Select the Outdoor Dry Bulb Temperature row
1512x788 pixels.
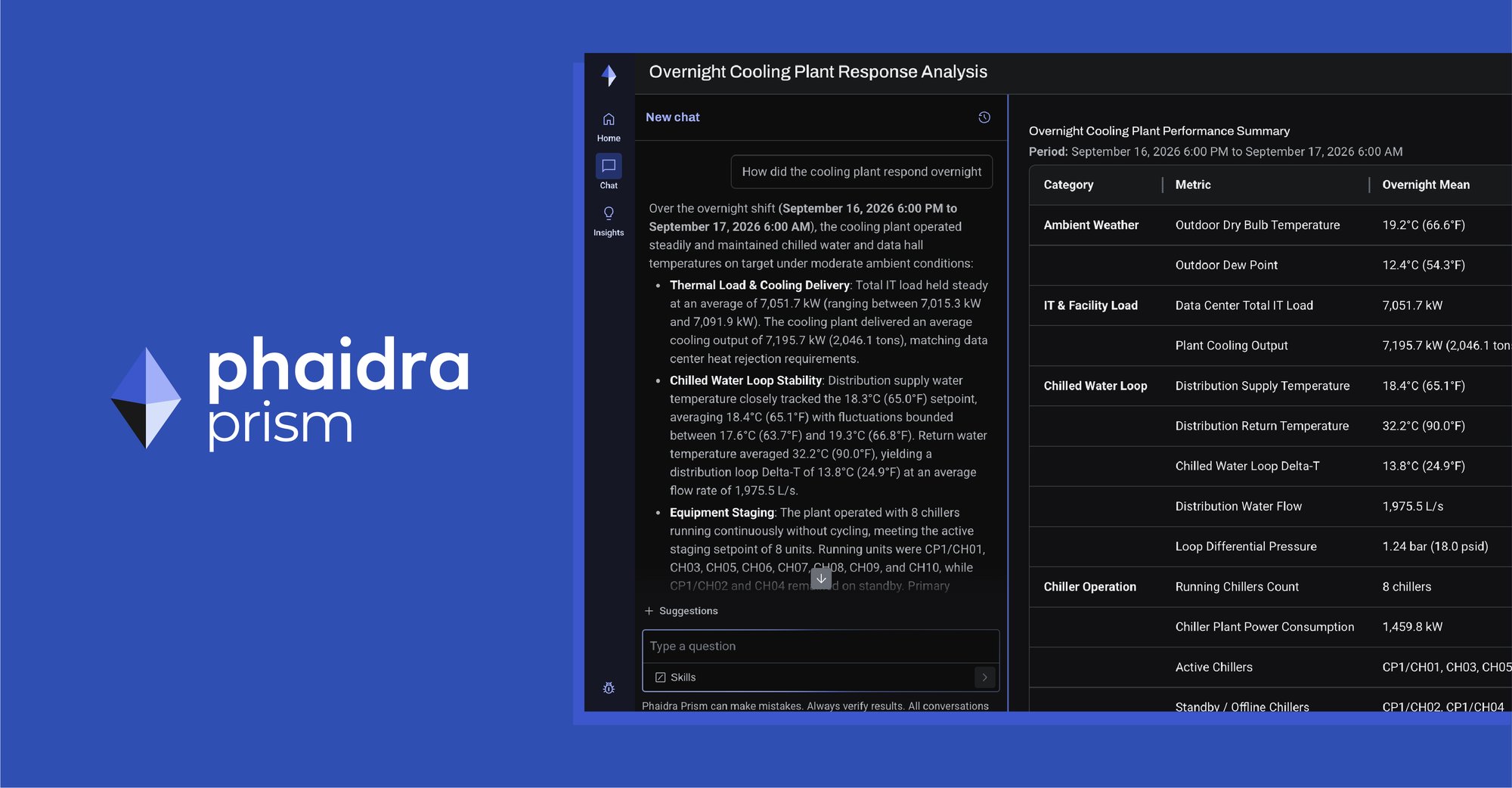[1270, 225]
